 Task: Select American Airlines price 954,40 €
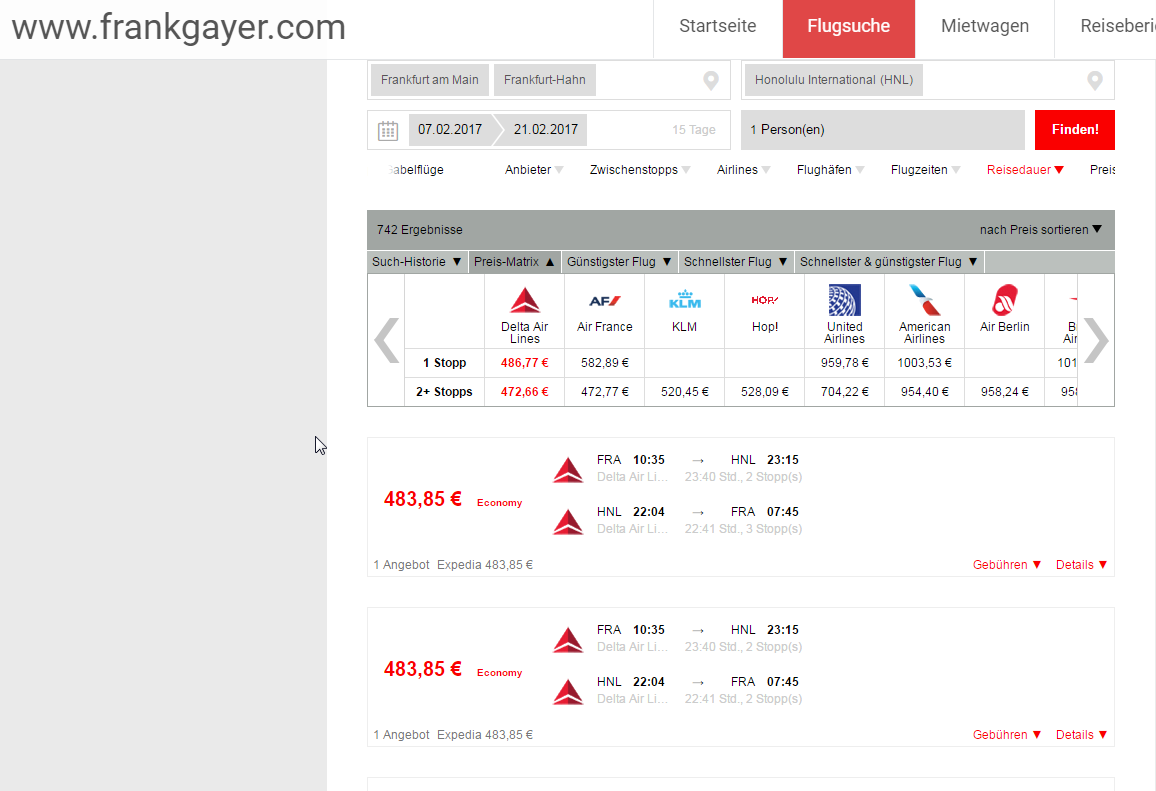click(x=925, y=392)
